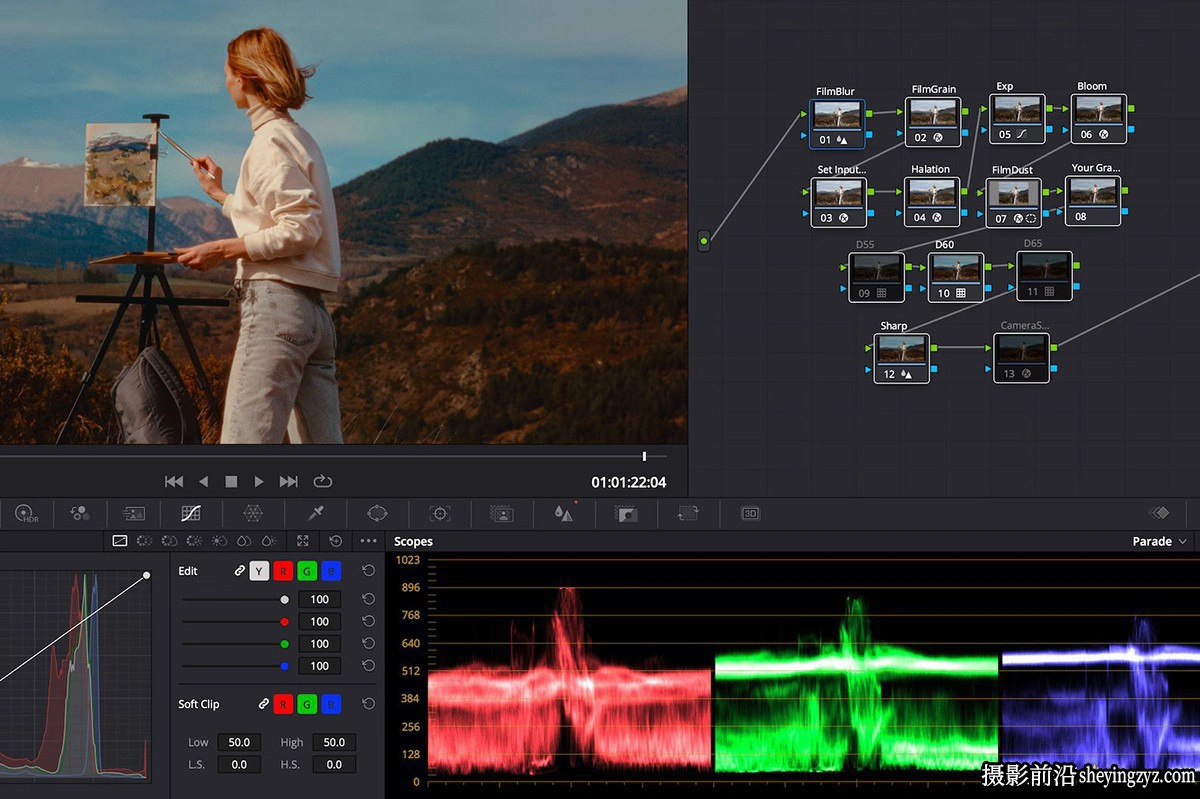1200x799 pixels.
Task: Select the B edit channel button
Action: pos(331,571)
